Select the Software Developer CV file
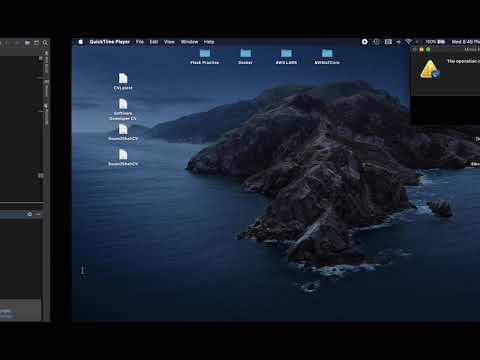The width and height of the screenshot is (480, 360). 123,109
